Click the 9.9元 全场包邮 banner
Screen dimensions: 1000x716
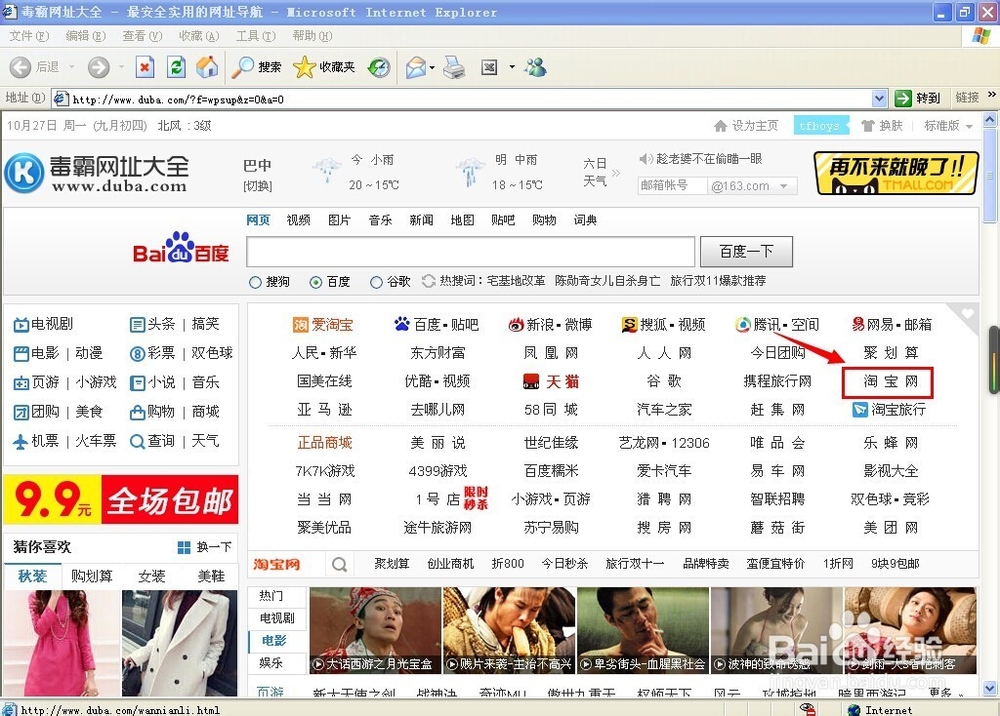[x=121, y=499]
